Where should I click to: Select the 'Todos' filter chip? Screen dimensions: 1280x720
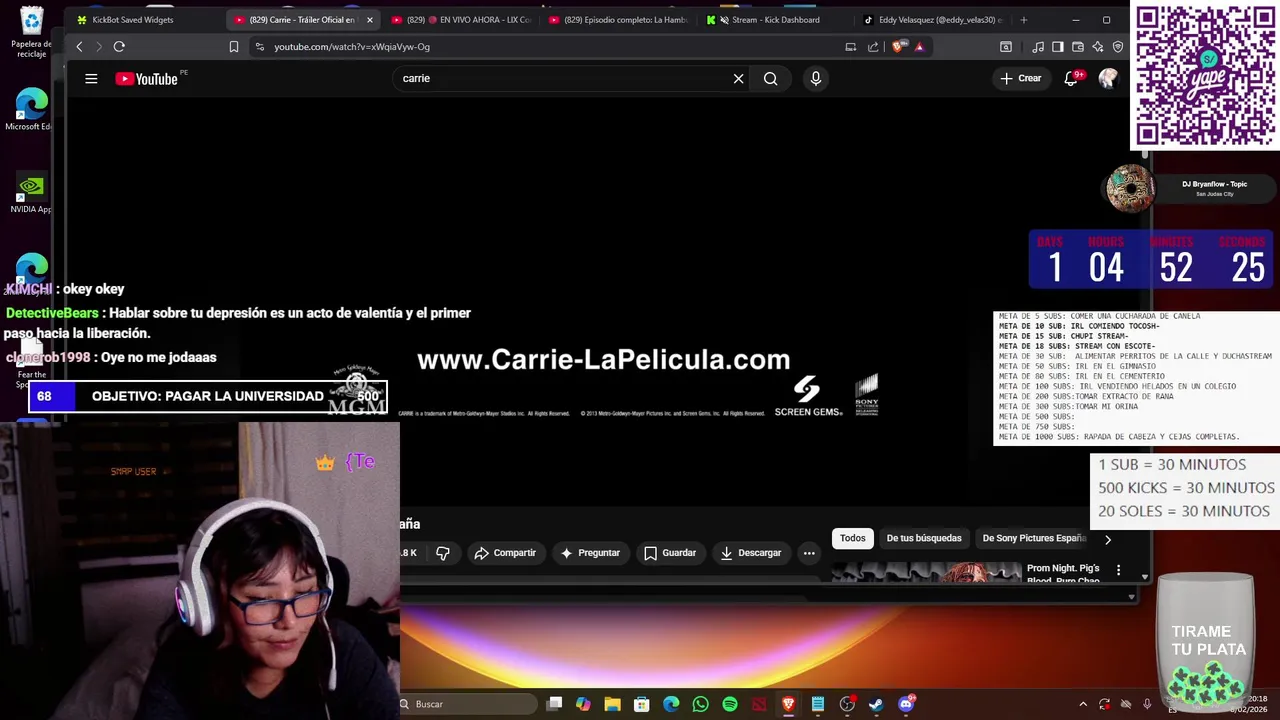pos(853,539)
